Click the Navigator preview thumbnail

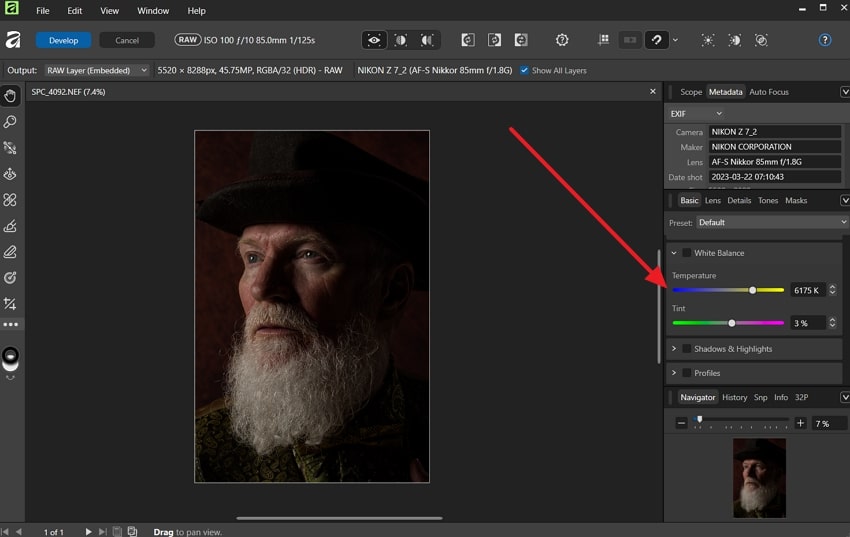tap(759, 477)
